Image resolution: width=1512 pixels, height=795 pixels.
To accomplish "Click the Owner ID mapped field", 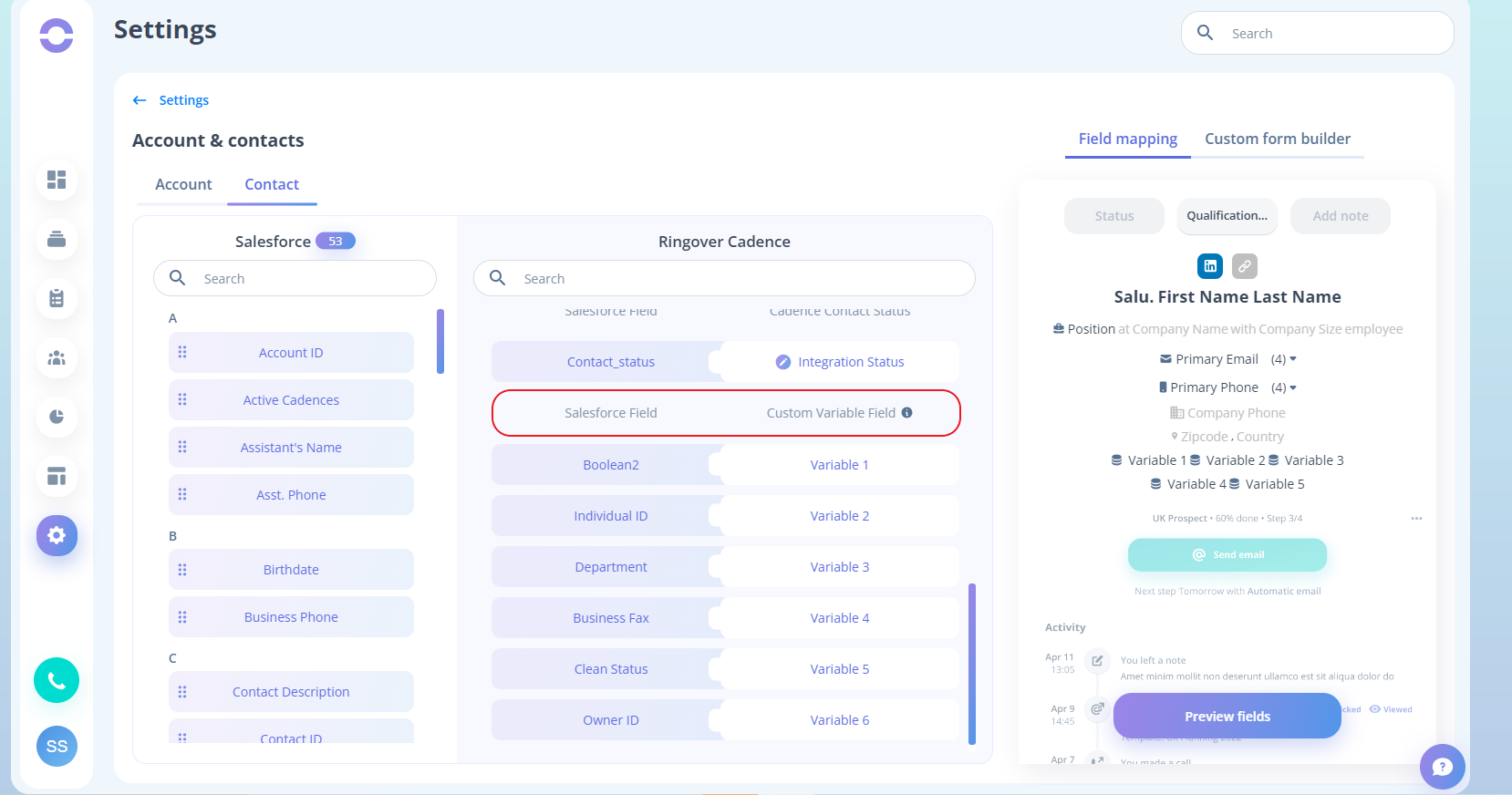I will click(x=609, y=720).
